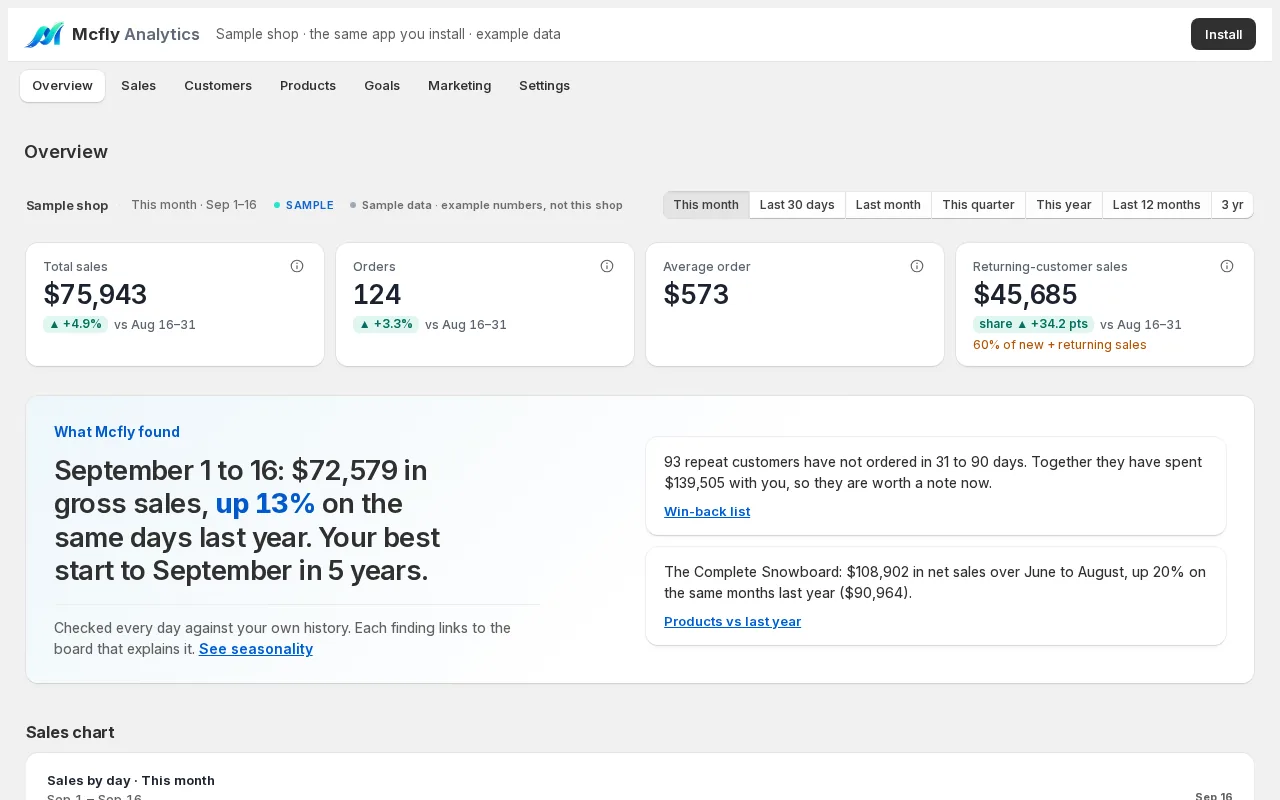
Task: Click the What Mcfly found heading
Action: pos(117,432)
